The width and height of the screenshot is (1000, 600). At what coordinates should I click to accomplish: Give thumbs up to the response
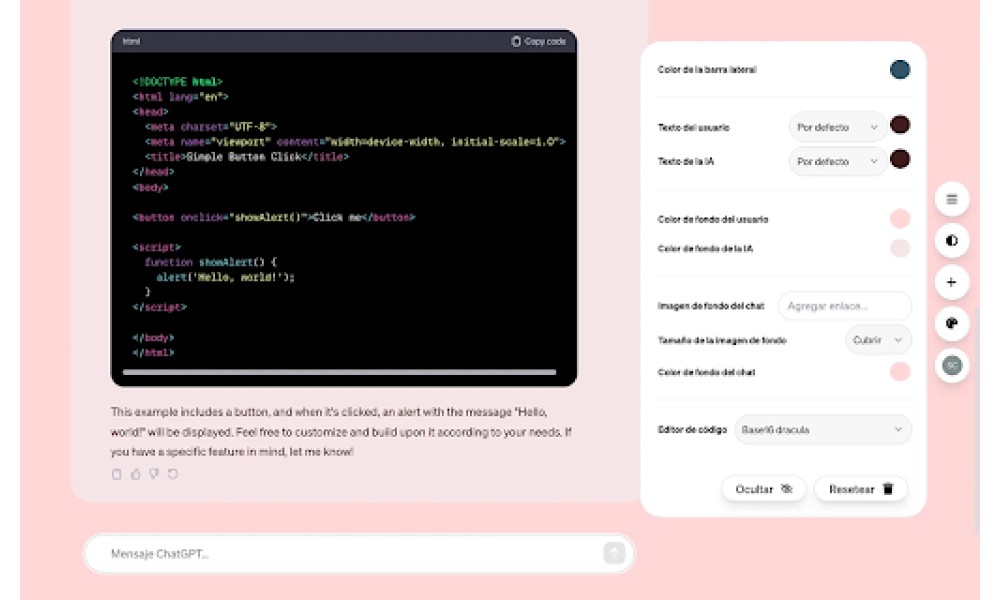point(135,474)
